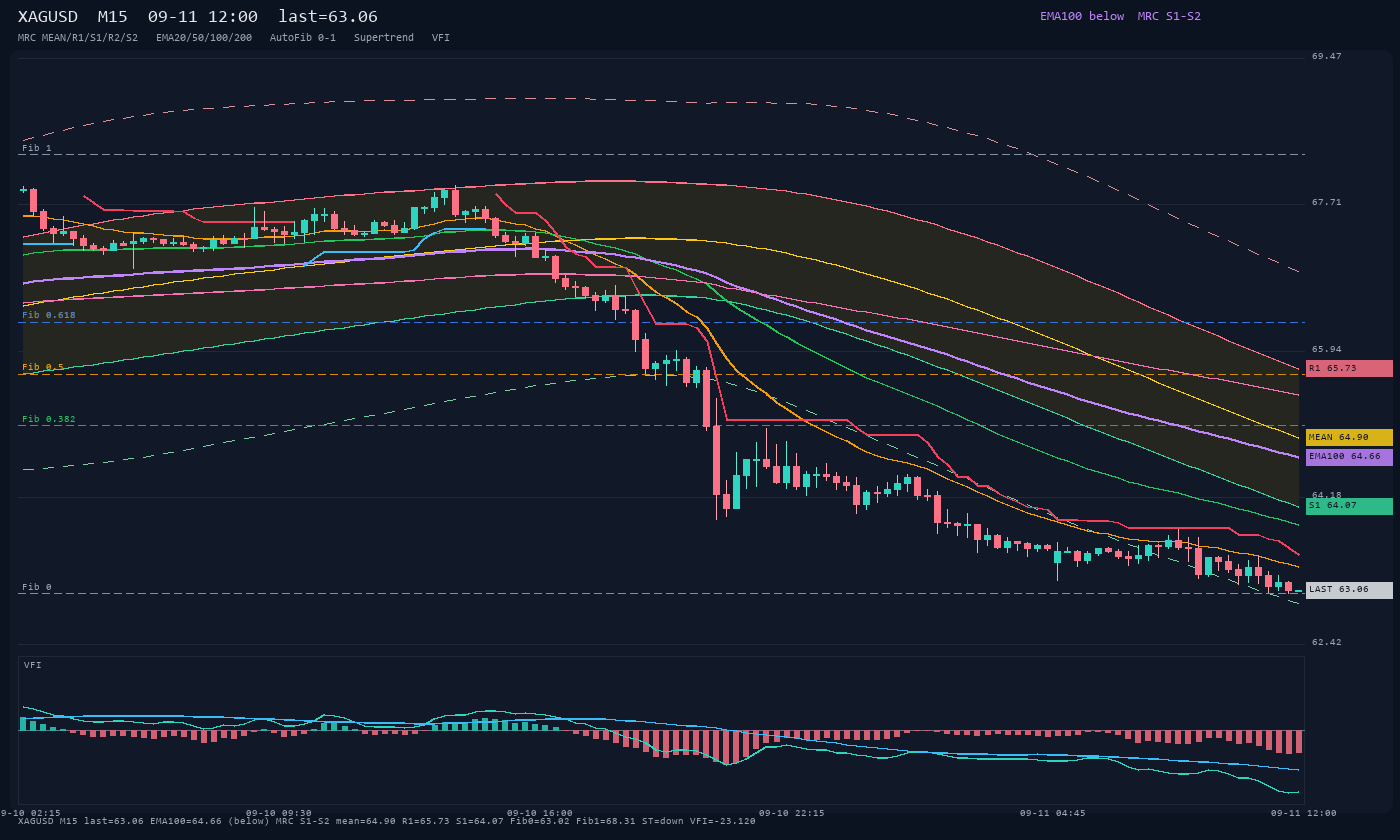
Task: Click the 'EMA100 below' status text
Action: [x=1082, y=16]
